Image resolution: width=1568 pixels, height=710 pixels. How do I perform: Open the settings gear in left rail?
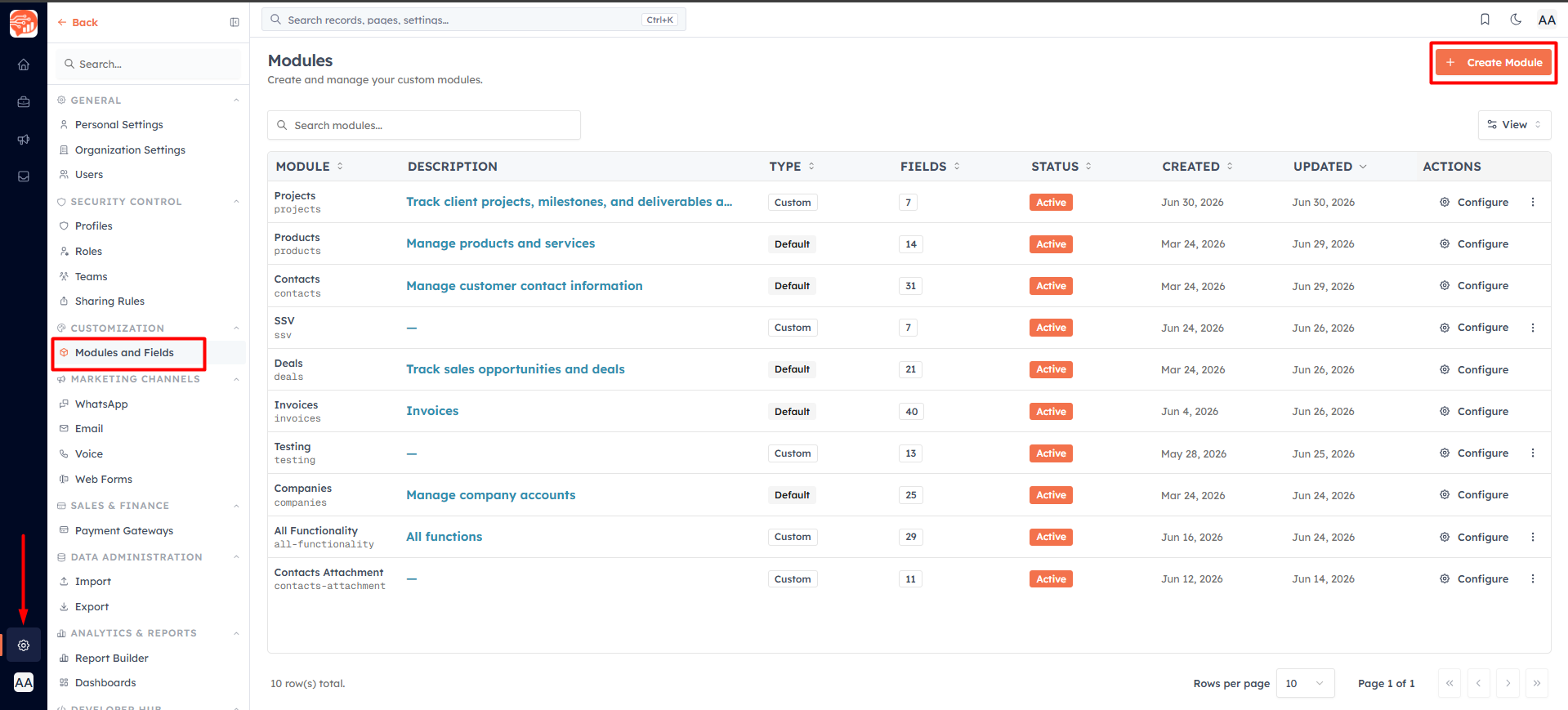[x=24, y=645]
